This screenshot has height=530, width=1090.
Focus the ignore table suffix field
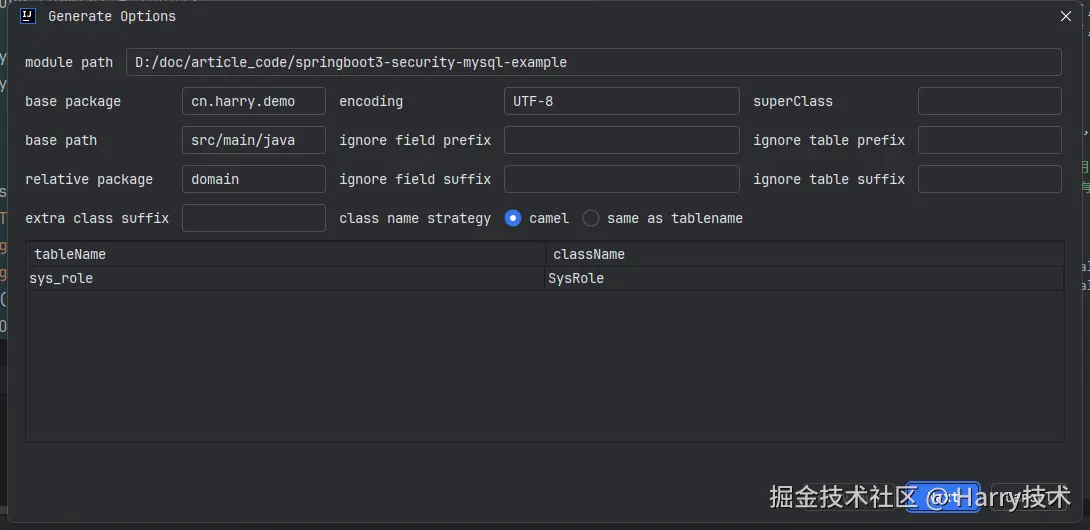click(x=989, y=179)
